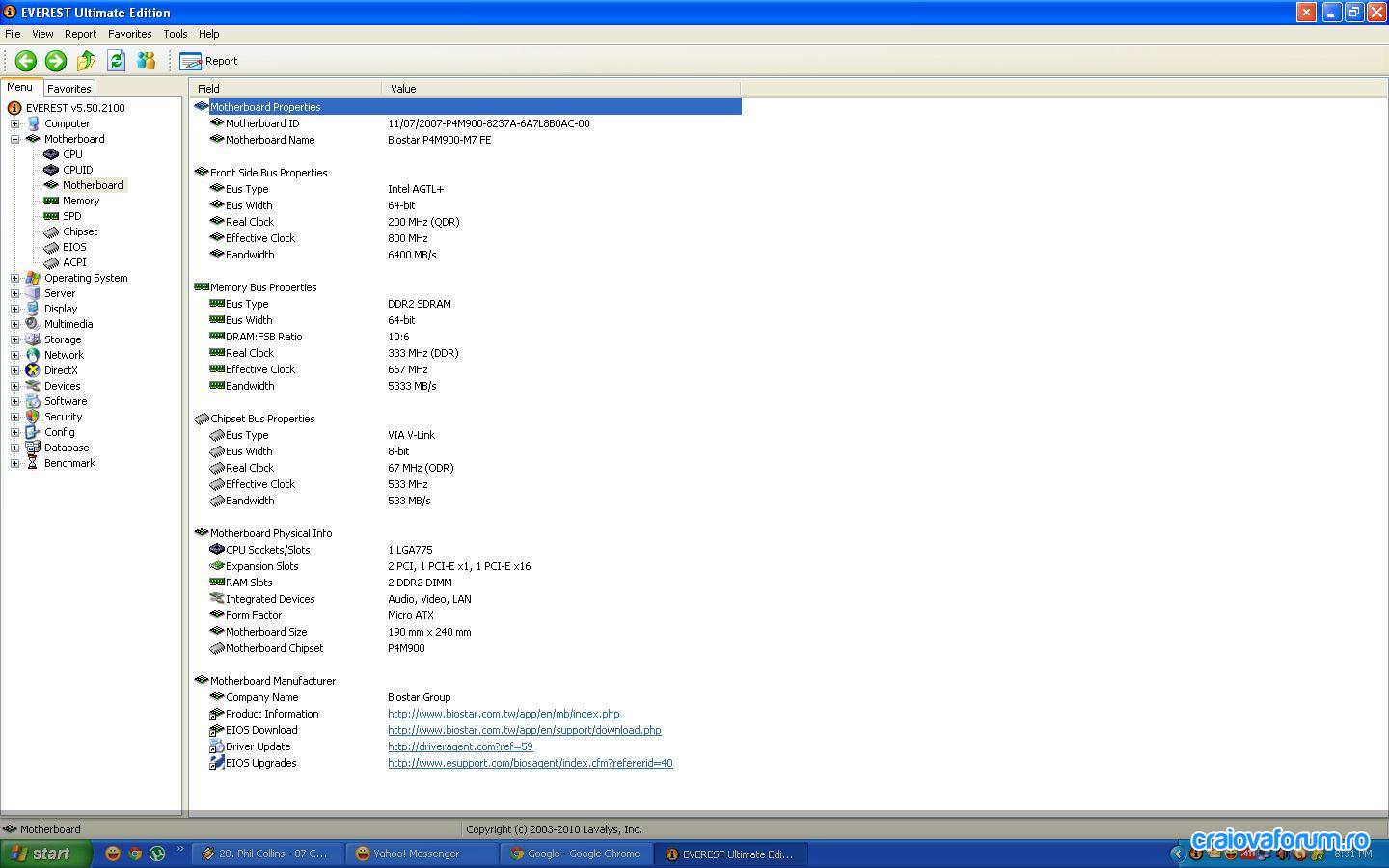
Task: Select the ACPI node in tree
Action: click(74, 262)
